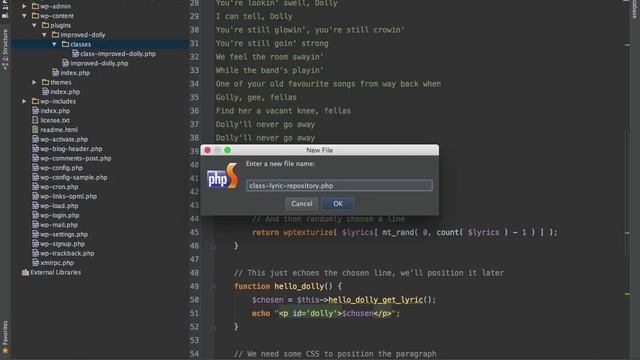Click the improved-dolly.php file icon
640x360 pixels.
pos(65,63)
